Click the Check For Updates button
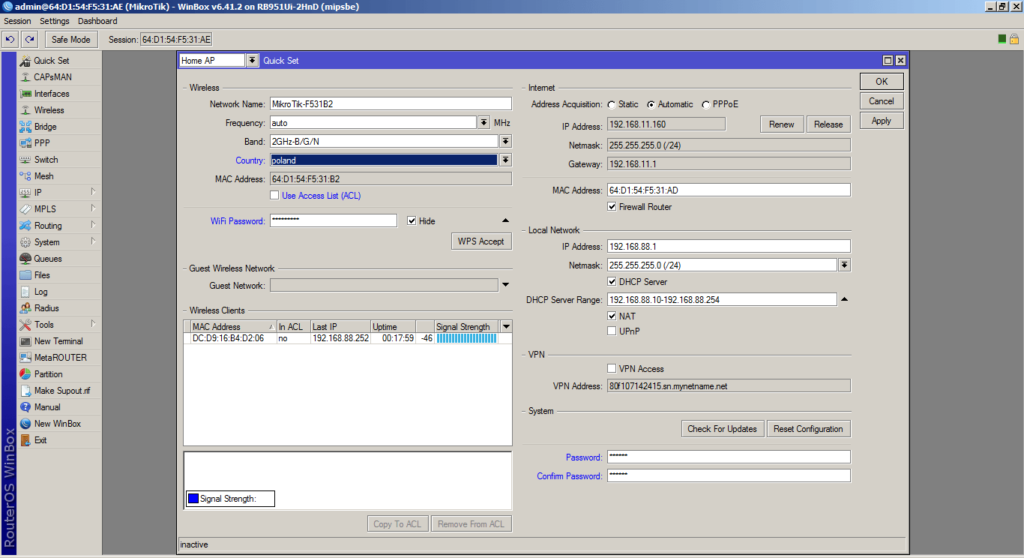The height and width of the screenshot is (558, 1024). coord(721,429)
